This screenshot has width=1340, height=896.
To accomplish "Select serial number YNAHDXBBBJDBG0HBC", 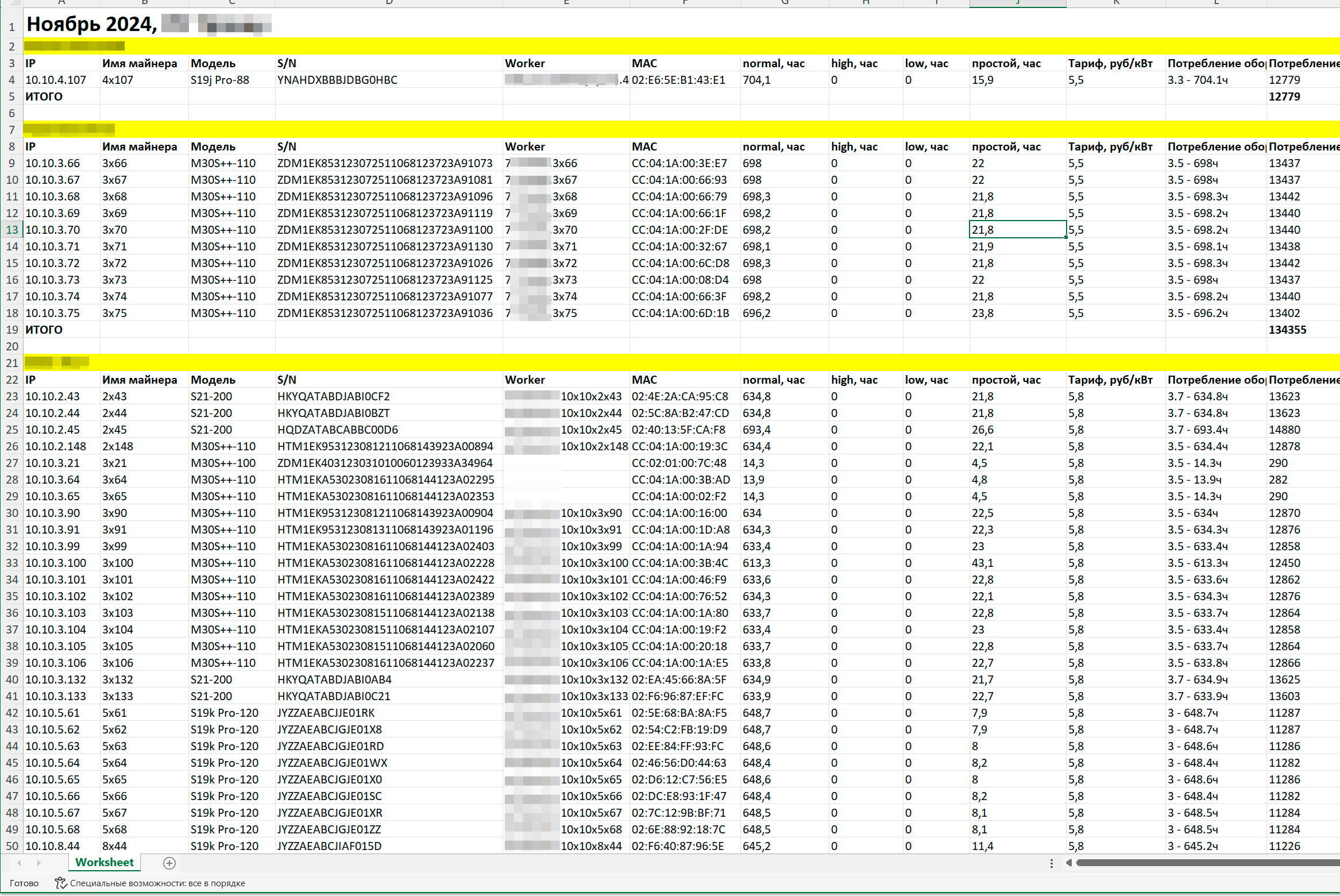I will [x=389, y=80].
